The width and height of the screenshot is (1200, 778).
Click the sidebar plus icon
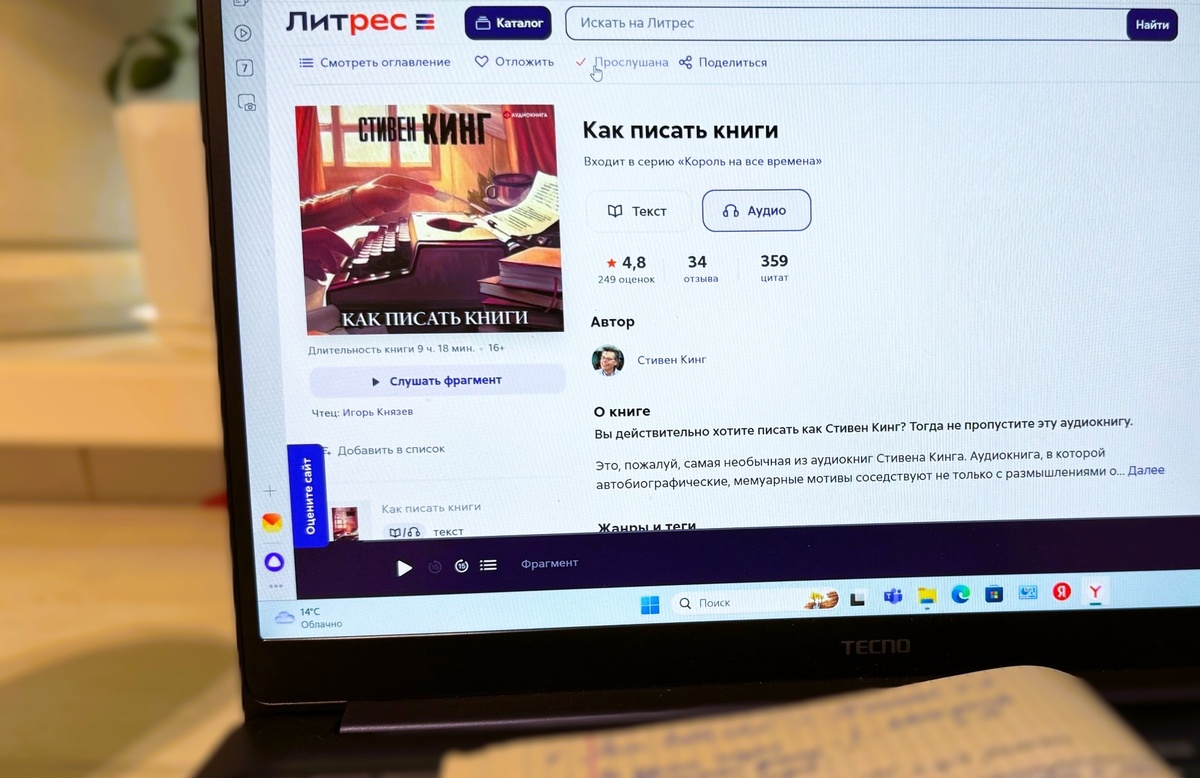pyautogui.click(x=269, y=491)
